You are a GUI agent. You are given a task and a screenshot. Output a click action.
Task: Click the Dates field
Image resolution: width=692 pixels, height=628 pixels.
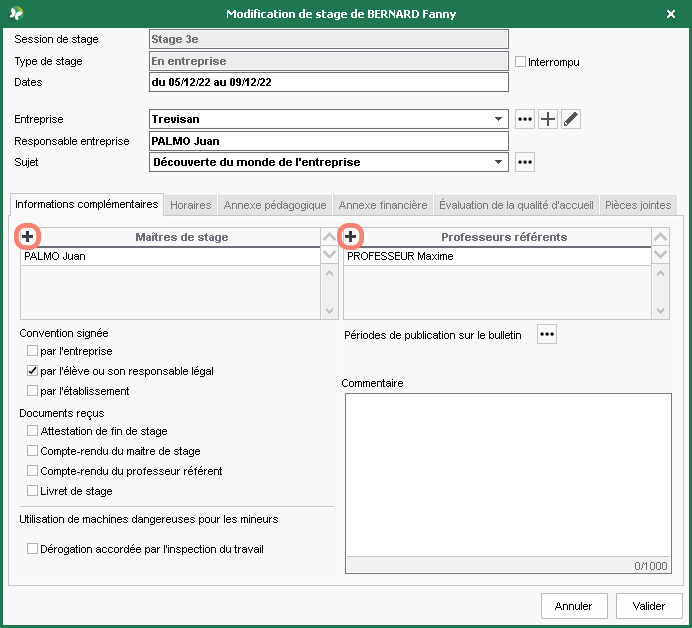click(x=329, y=82)
